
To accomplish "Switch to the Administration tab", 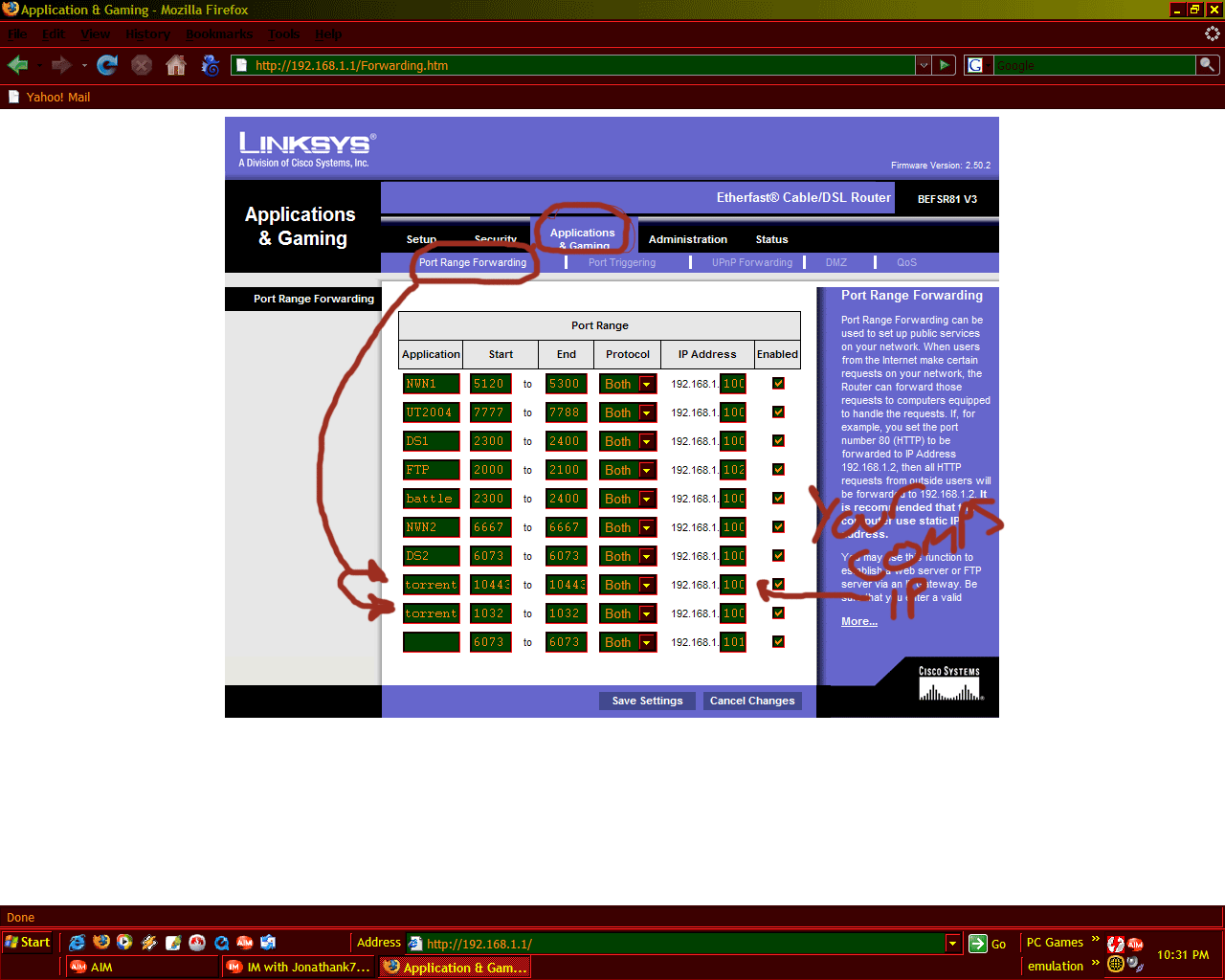I will [x=688, y=239].
